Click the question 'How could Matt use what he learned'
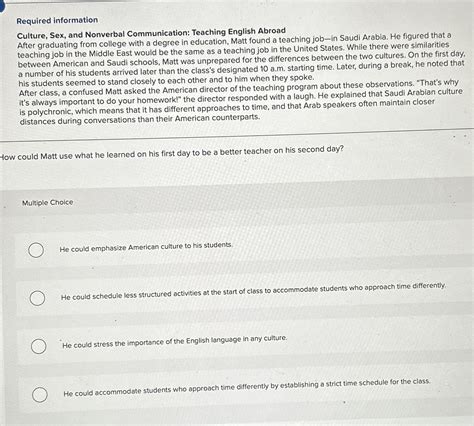 point(171,153)
